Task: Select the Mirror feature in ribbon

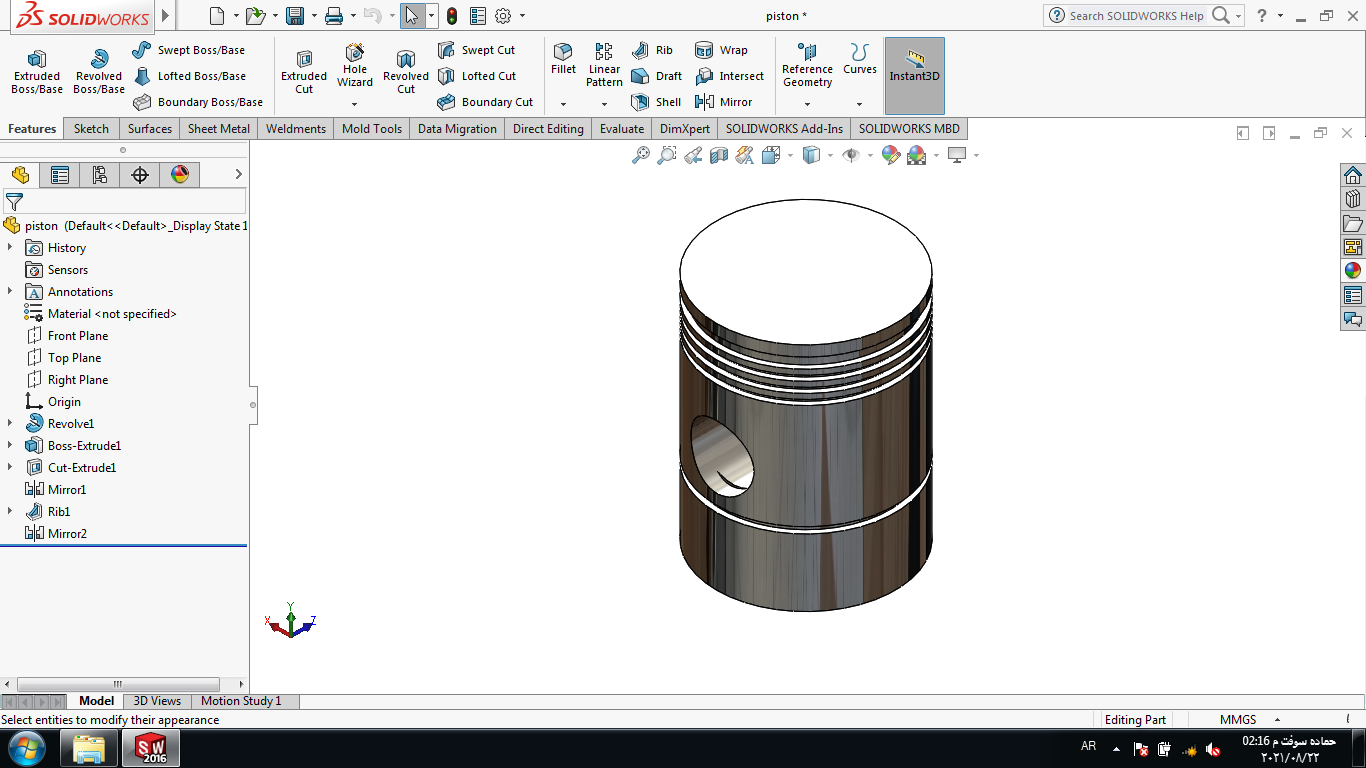Action: [x=723, y=102]
